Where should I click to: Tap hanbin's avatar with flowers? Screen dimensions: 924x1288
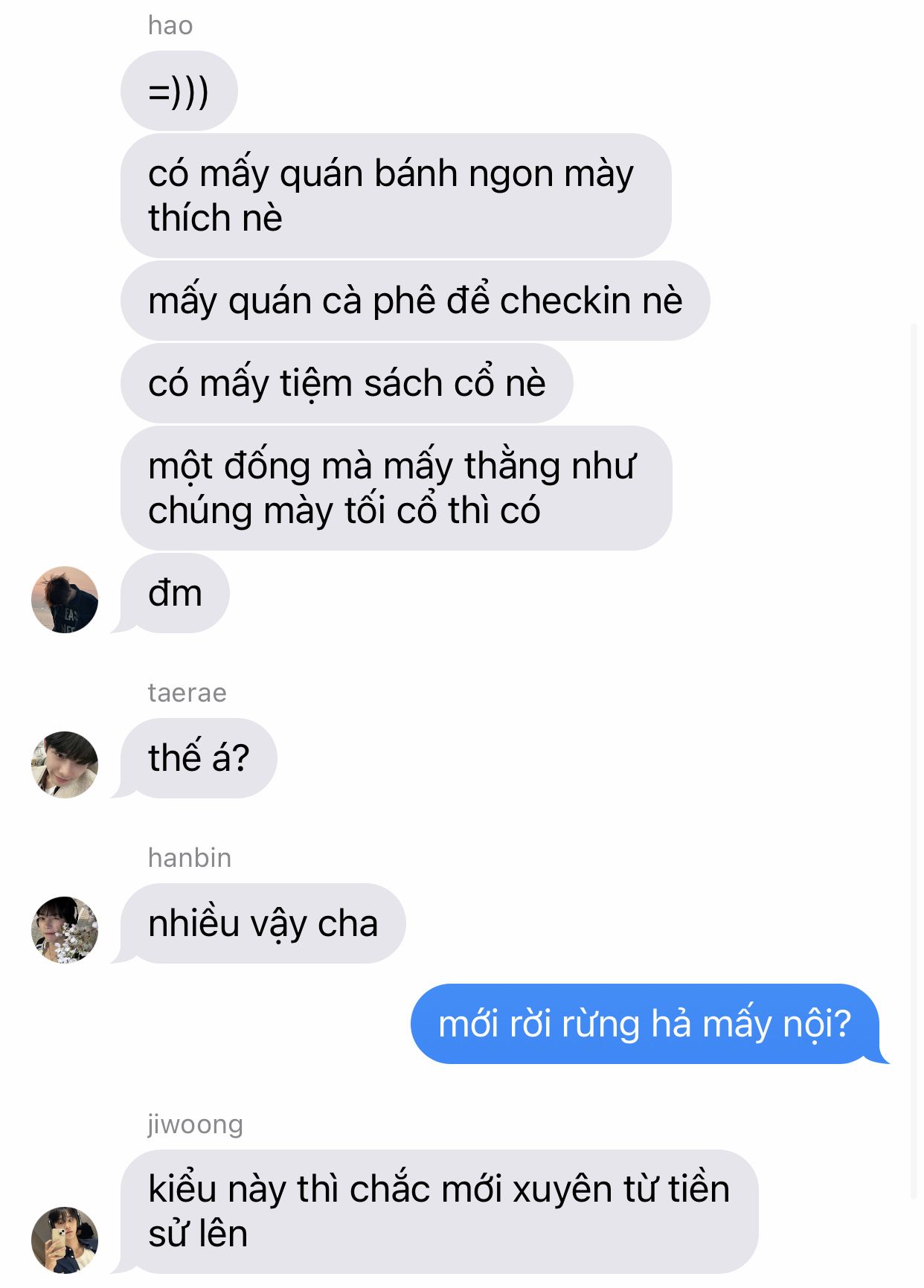coord(65,930)
